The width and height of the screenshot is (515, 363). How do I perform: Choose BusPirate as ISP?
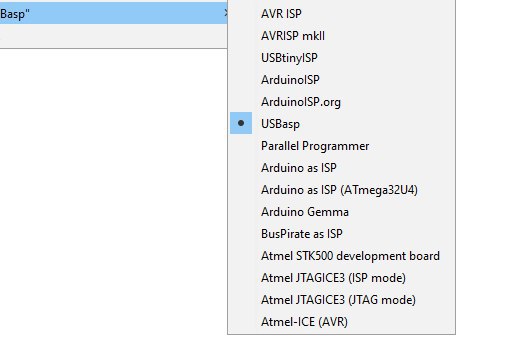click(341, 234)
